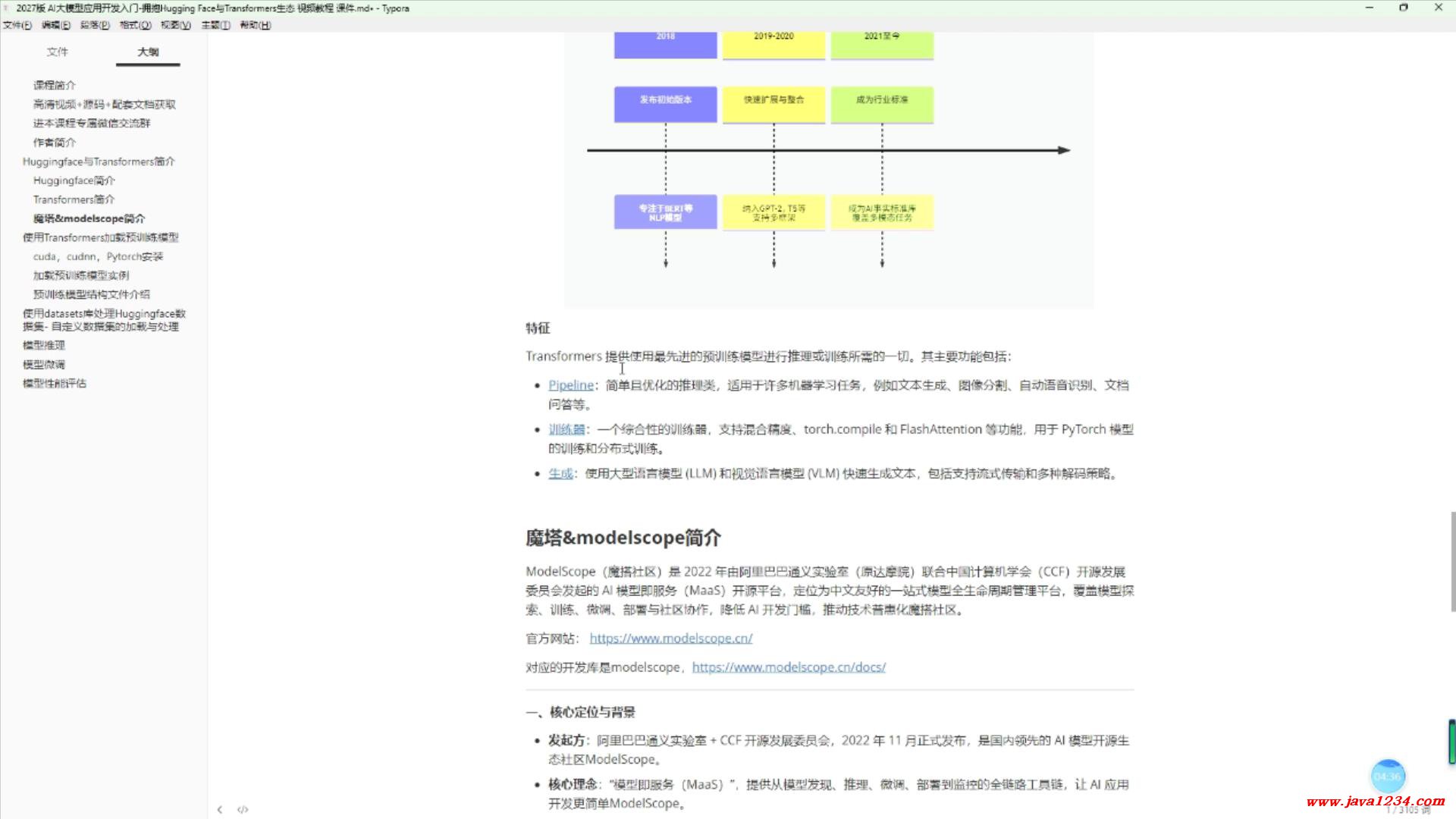Jump to Huggingface简介 in outline
Image resolution: width=1456 pixels, height=819 pixels.
pos(74,180)
